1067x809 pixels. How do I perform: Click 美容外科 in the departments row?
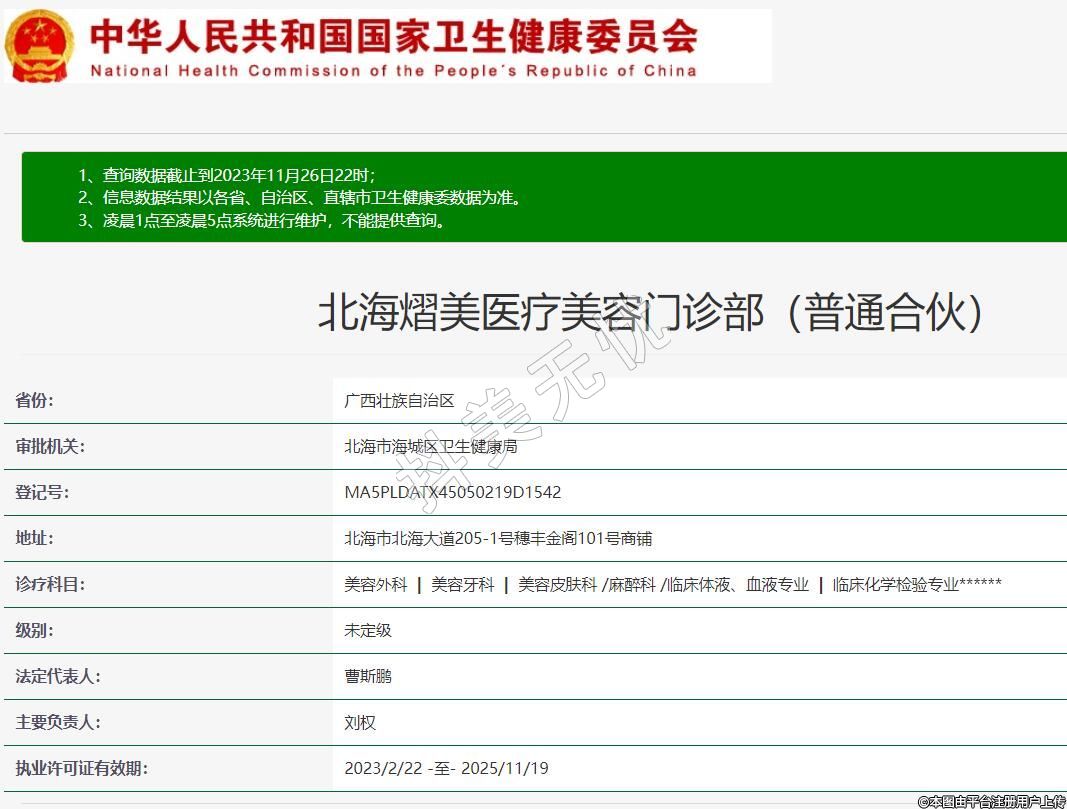pos(376,585)
